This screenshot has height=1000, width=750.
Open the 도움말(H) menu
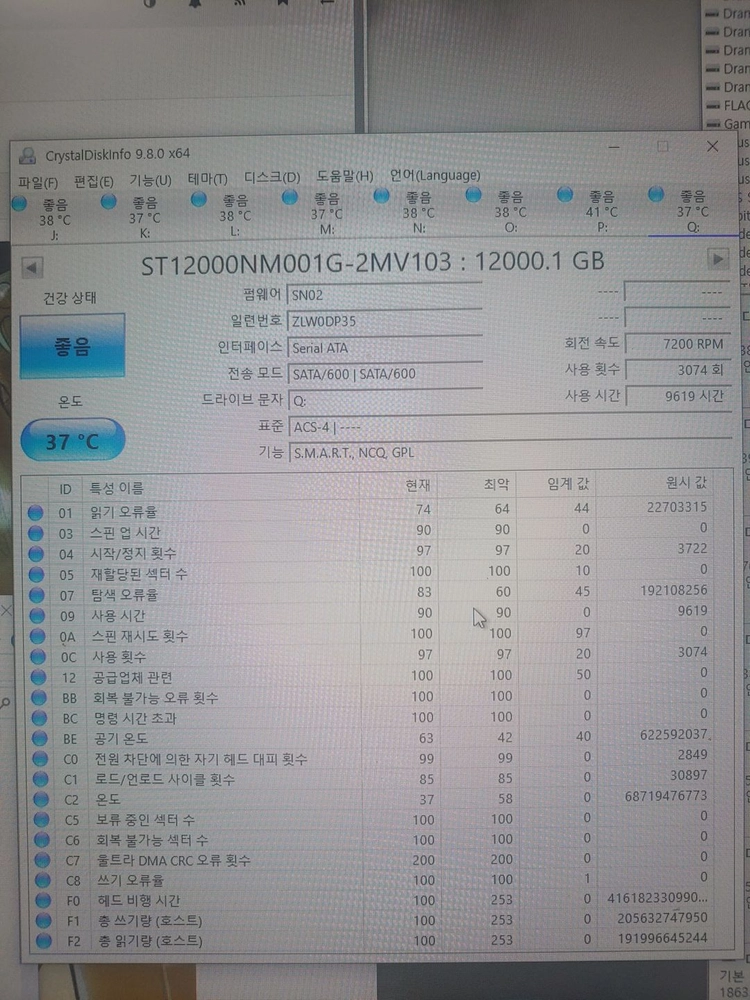[x=344, y=176]
